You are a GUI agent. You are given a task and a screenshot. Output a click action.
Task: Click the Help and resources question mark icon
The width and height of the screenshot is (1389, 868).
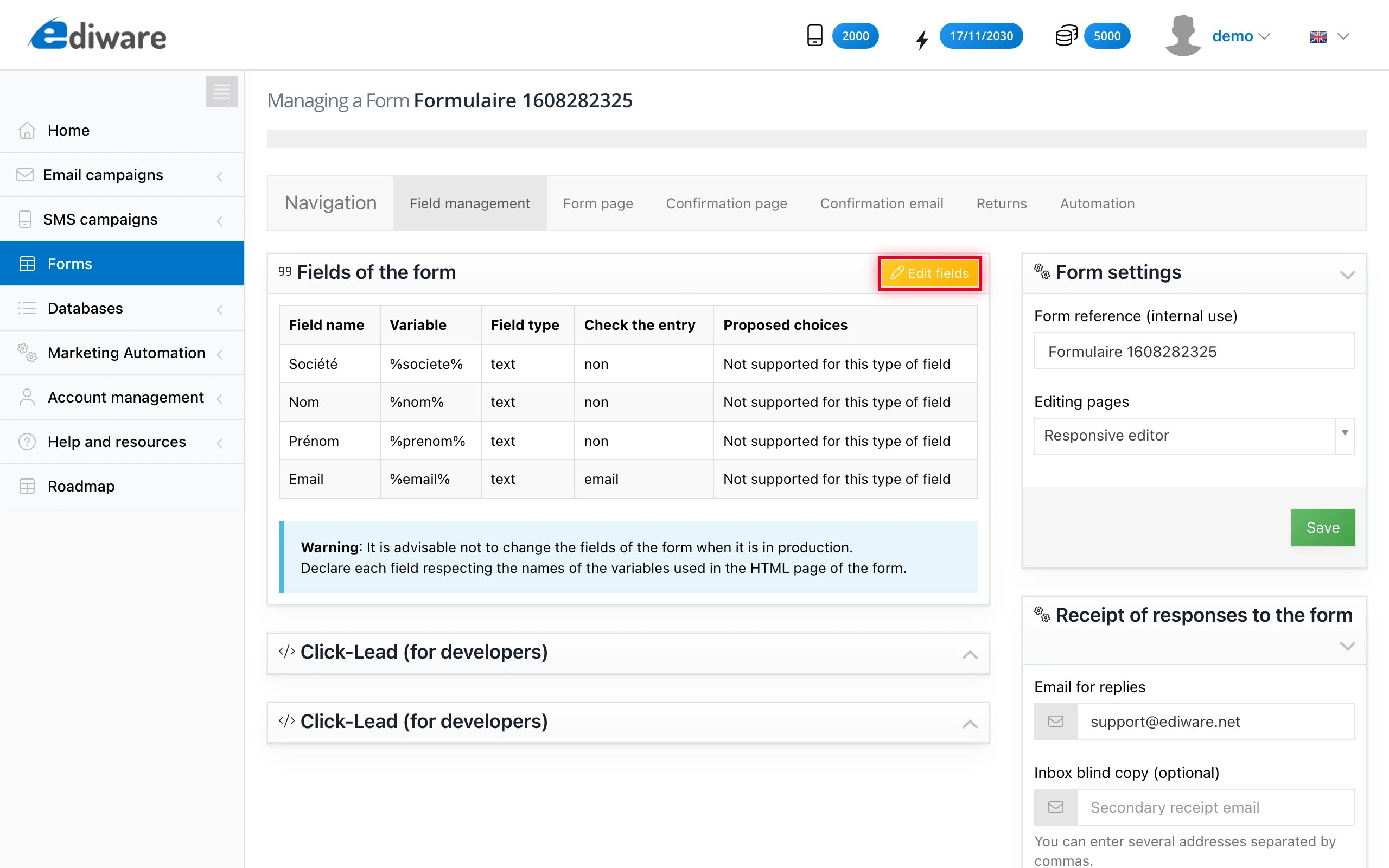[x=27, y=442]
